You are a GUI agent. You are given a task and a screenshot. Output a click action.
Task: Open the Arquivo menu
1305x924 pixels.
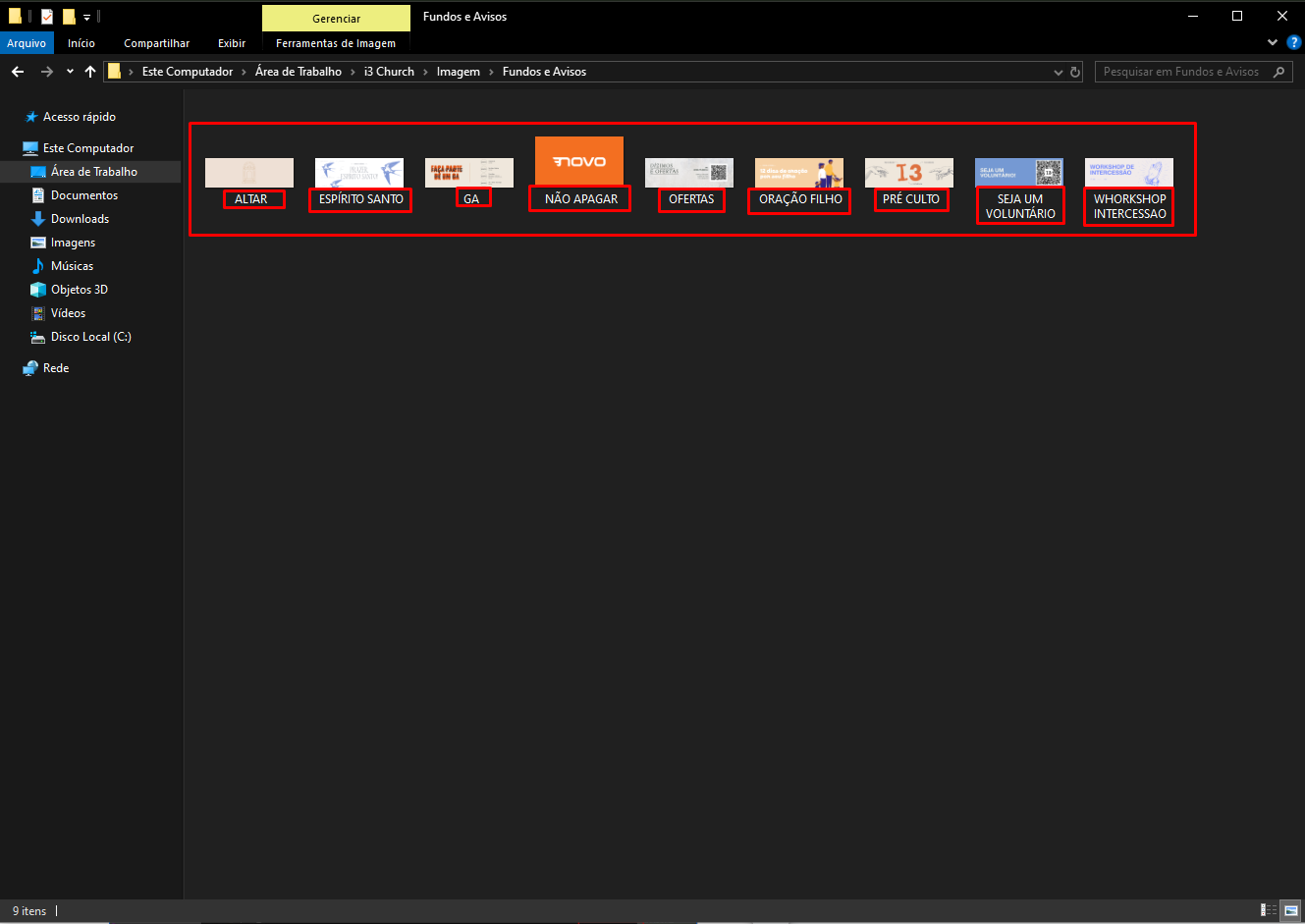click(27, 43)
